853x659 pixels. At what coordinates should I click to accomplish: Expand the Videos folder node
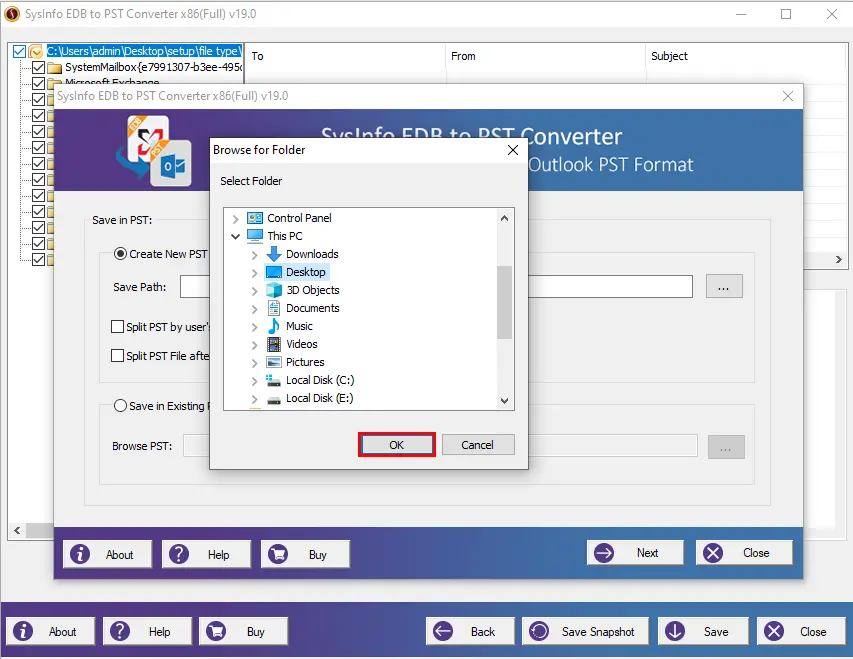pyautogui.click(x=255, y=344)
